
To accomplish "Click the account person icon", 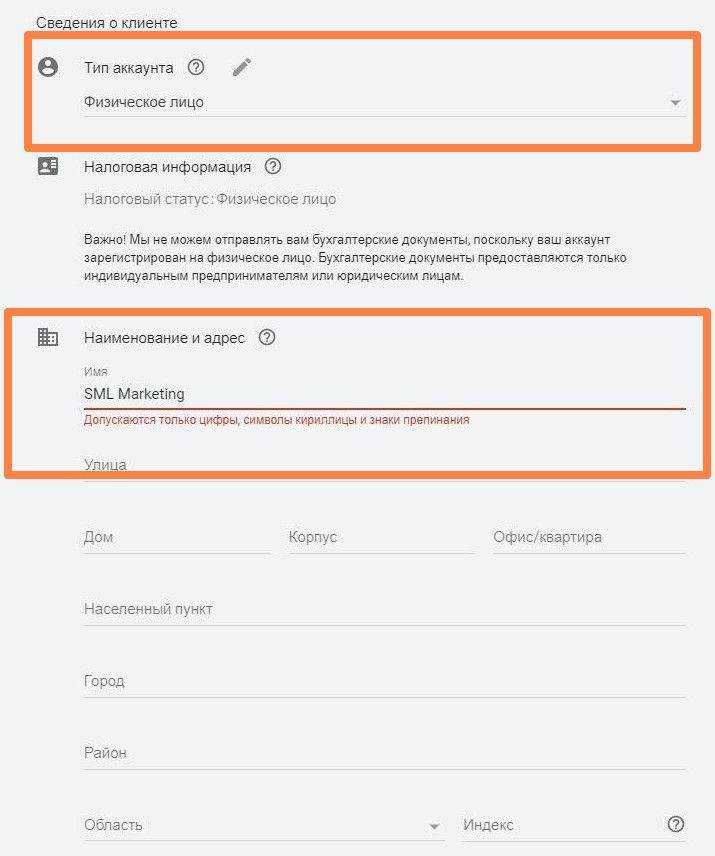I will [48, 67].
